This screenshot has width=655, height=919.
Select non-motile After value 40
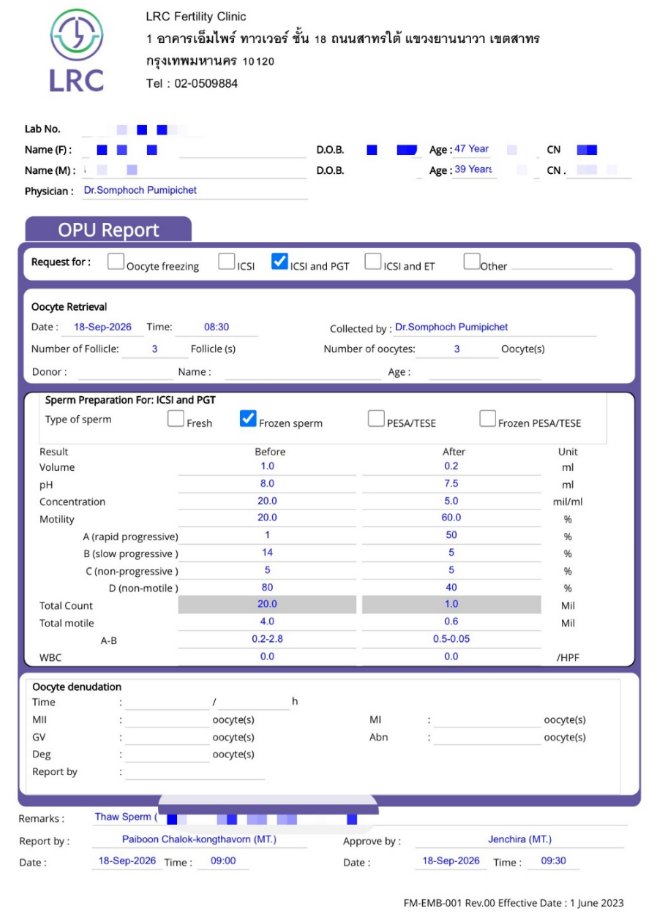pyautogui.click(x=451, y=587)
